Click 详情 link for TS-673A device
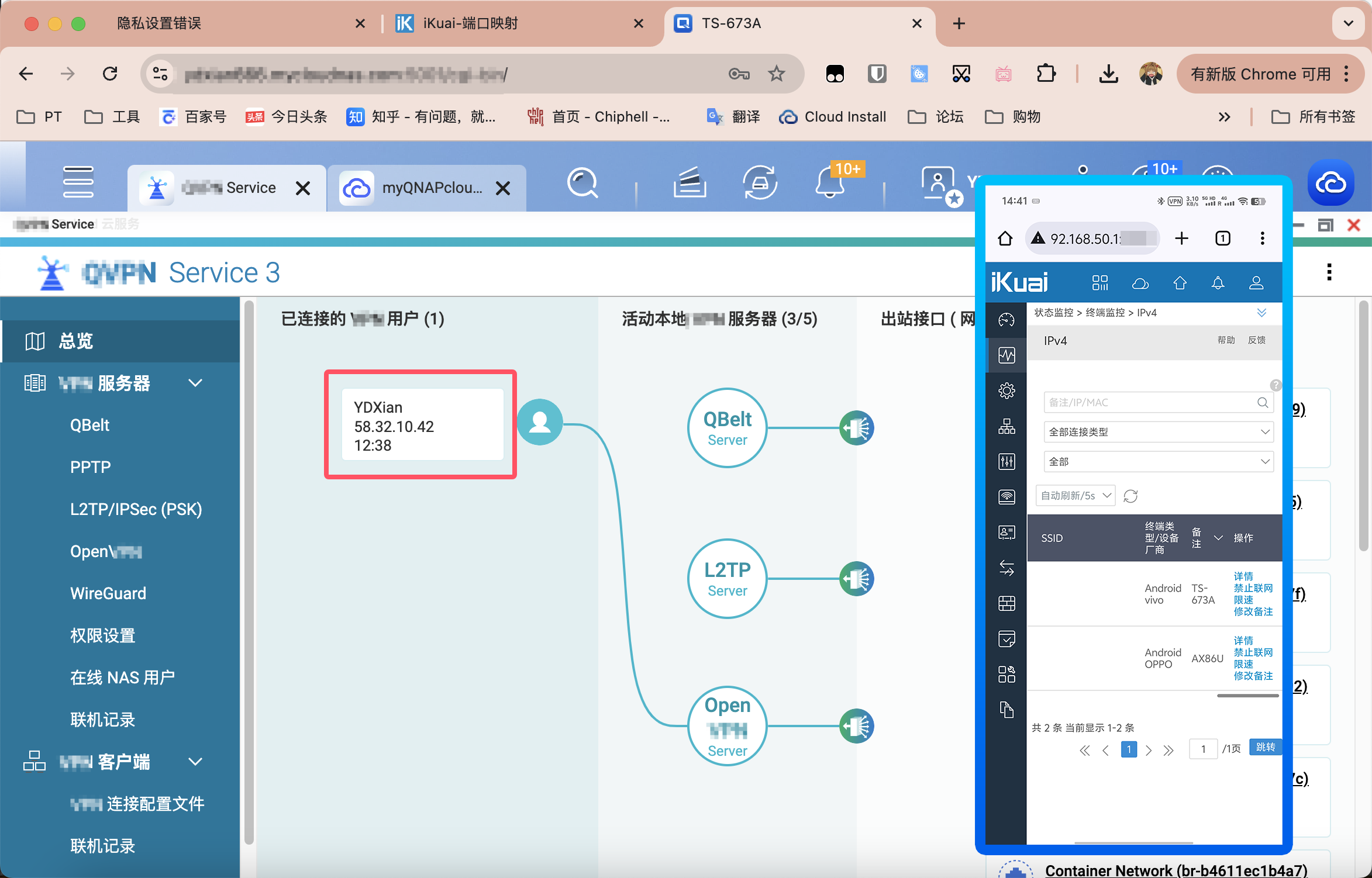 (x=1242, y=577)
